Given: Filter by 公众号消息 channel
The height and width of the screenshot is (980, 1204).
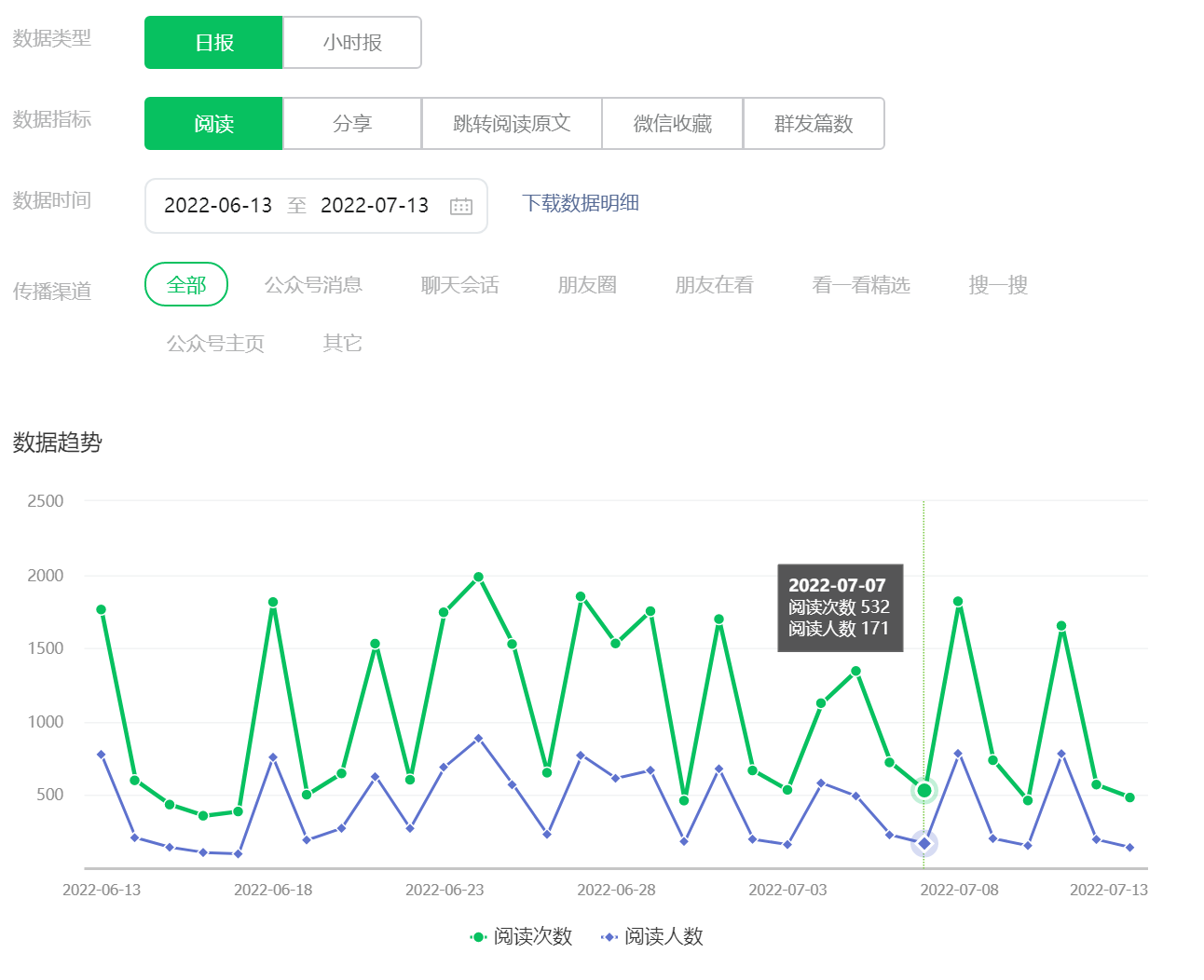Looking at the screenshot, I should pyautogui.click(x=313, y=285).
